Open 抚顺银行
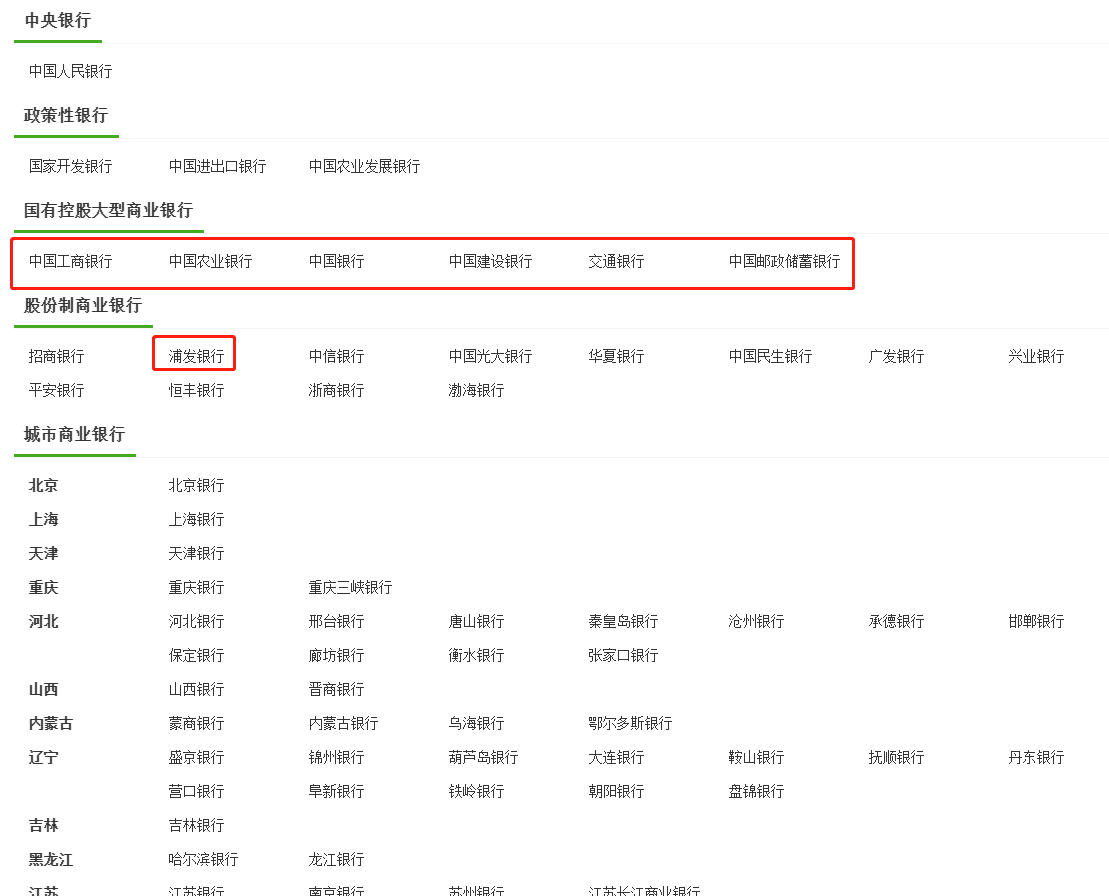Viewport: 1109px width, 896px height. point(896,757)
